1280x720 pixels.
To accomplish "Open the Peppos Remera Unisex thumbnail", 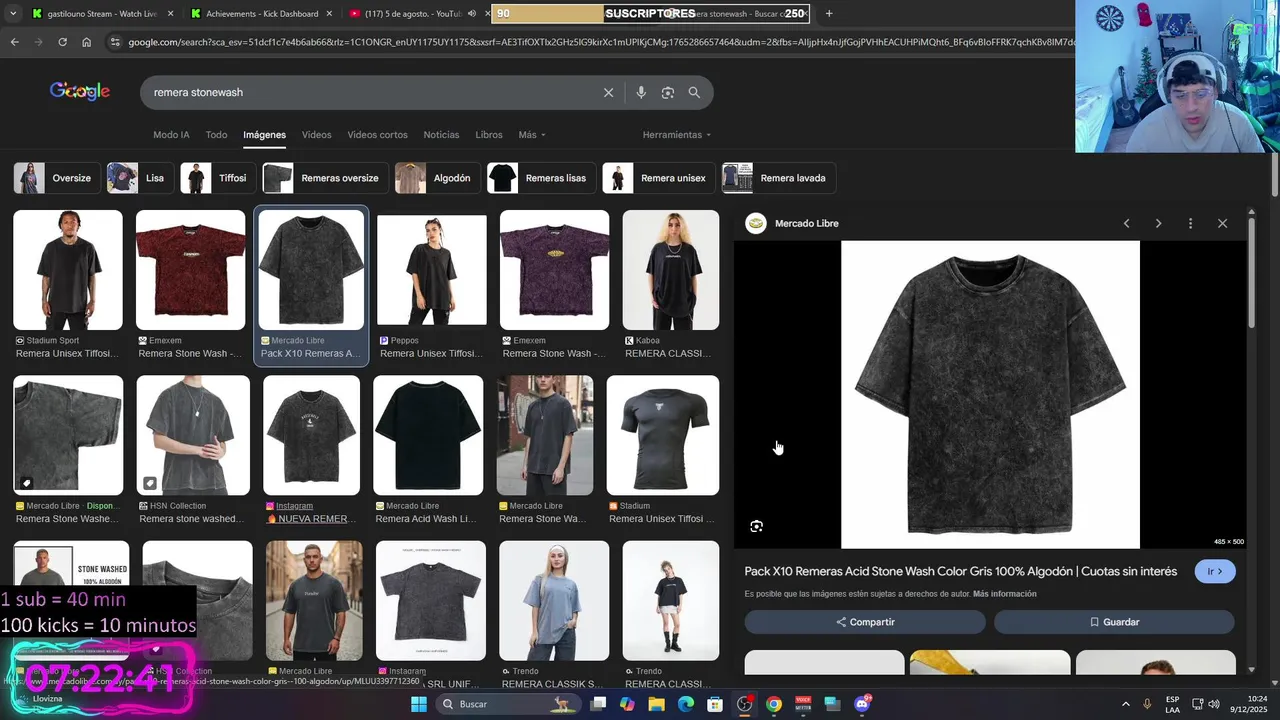I will click(x=432, y=270).
